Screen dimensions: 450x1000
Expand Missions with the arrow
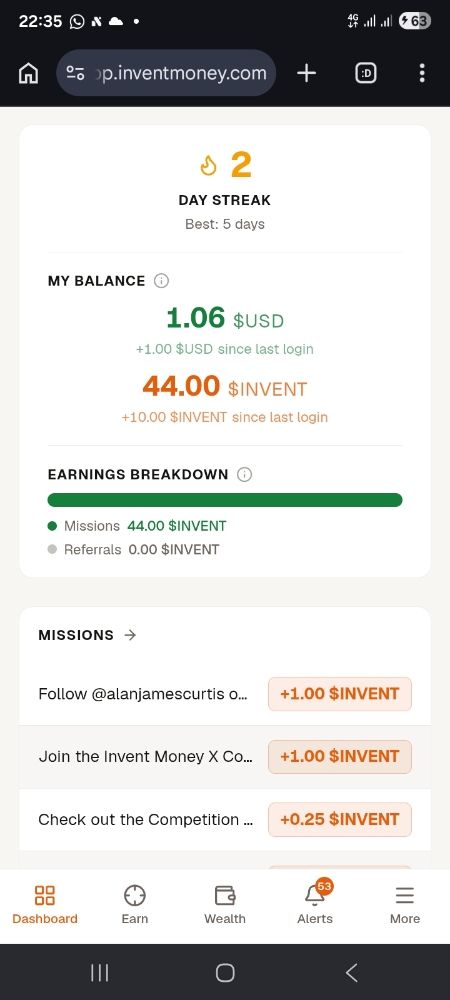(x=131, y=635)
